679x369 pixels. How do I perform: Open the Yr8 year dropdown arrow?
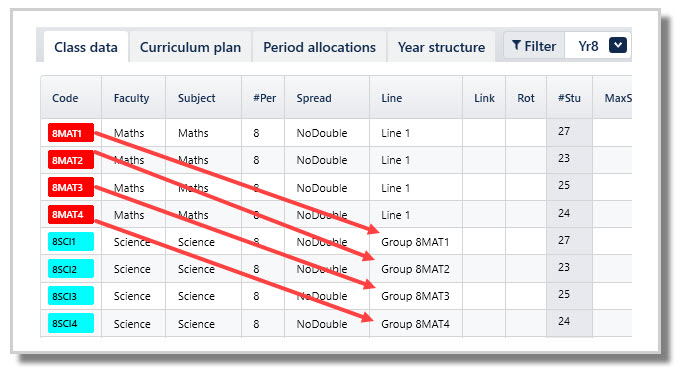tap(618, 45)
